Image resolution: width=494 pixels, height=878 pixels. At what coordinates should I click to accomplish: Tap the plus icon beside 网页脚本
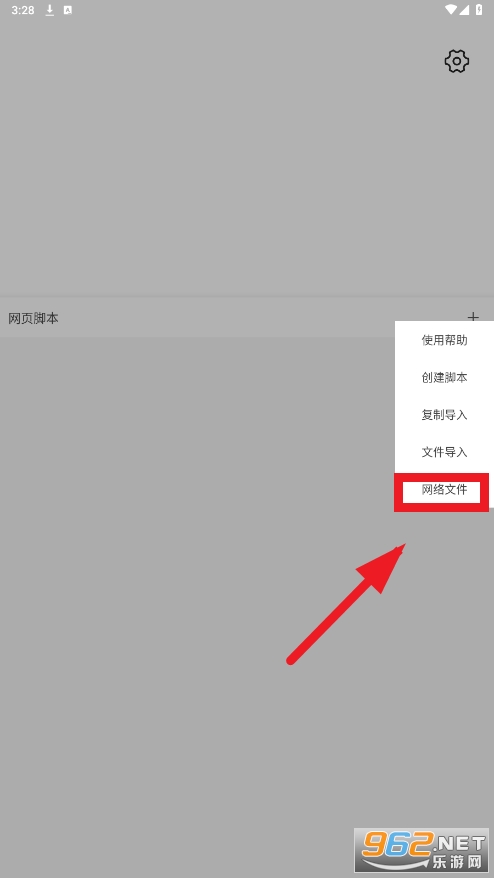(x=473, y=317)
